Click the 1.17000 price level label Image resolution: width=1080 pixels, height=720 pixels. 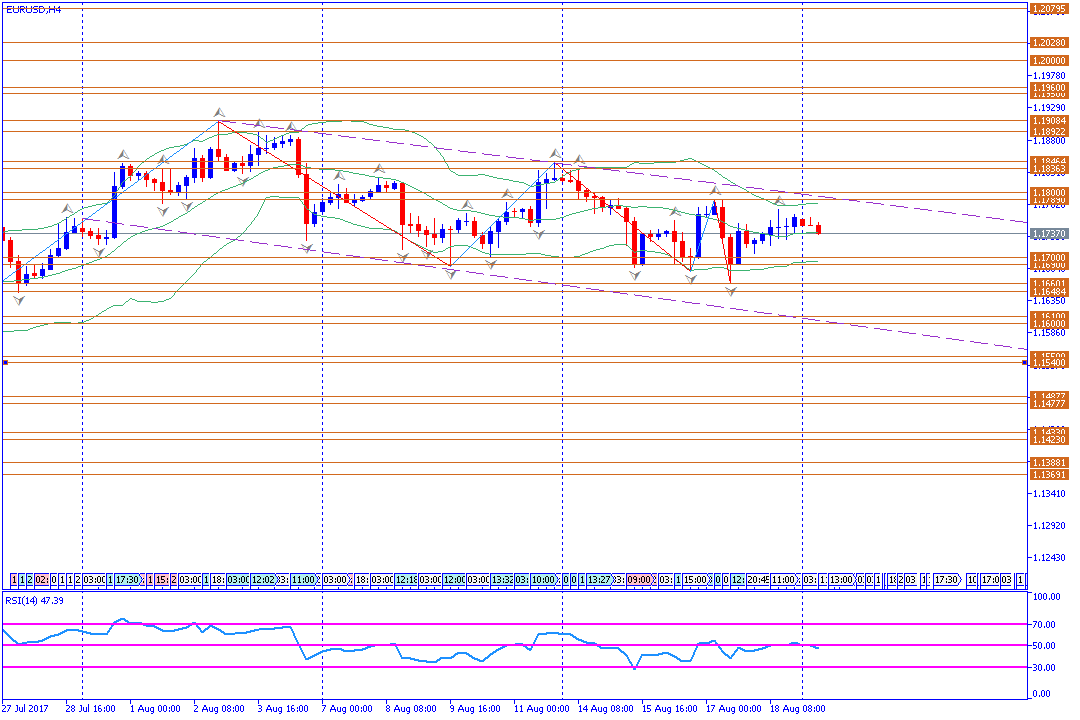pyautogui.click(x=1048, y=258)
